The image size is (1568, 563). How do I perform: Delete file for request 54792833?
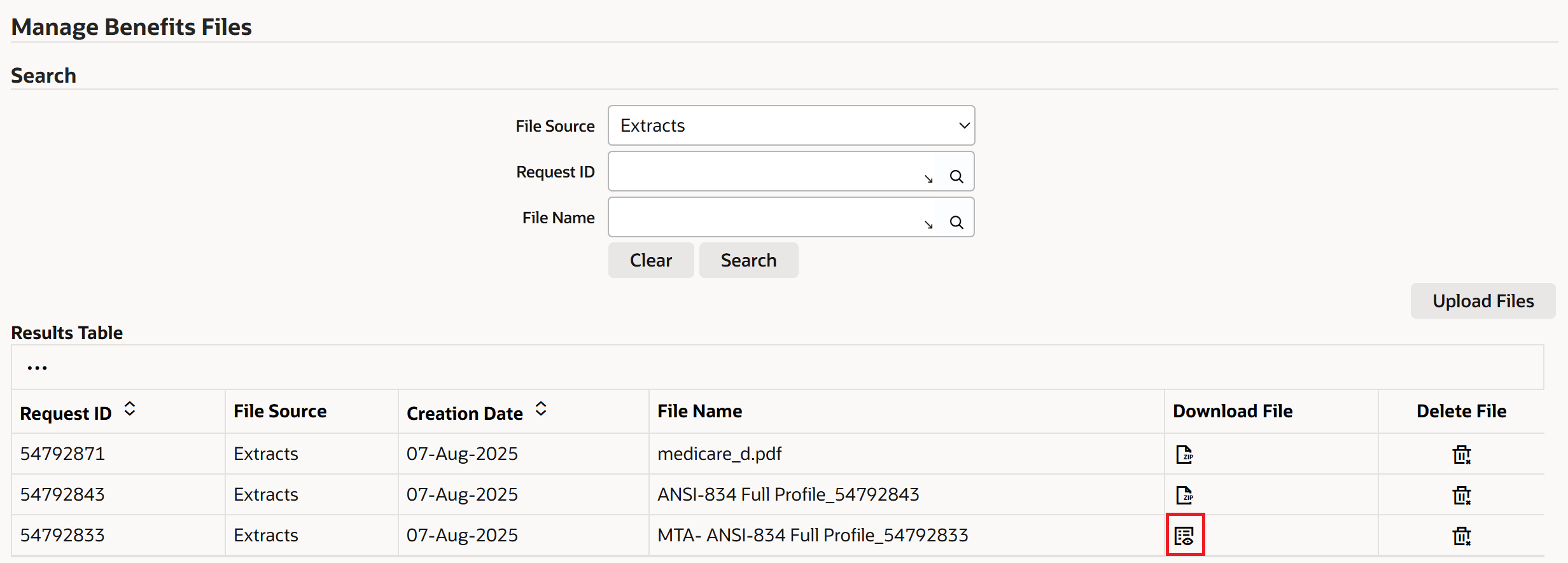(1461, 536)
